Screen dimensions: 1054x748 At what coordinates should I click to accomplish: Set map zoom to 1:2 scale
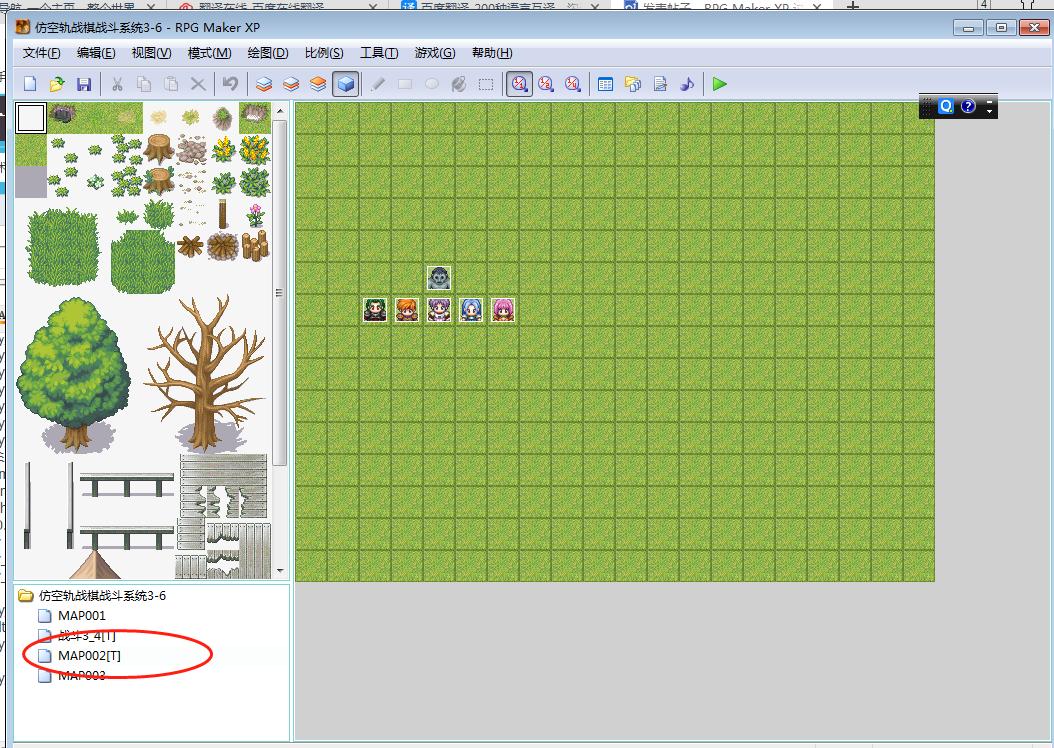coord(546,84)
